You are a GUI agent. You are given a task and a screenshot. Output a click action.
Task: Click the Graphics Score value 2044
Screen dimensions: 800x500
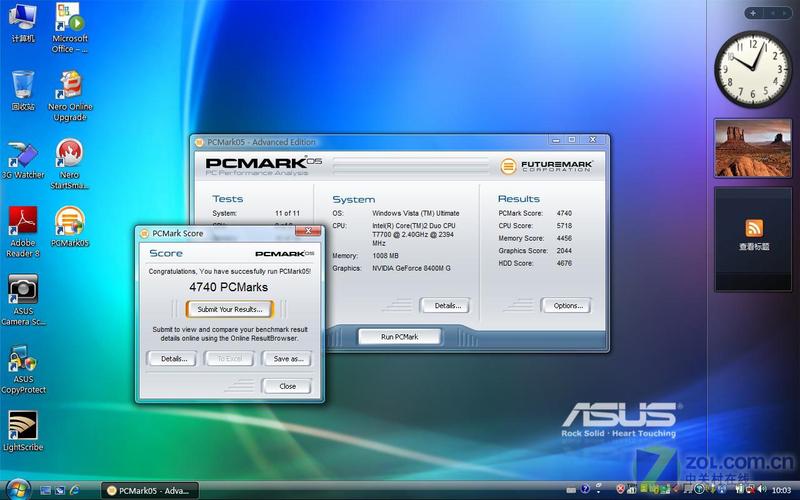click(564, 251)
